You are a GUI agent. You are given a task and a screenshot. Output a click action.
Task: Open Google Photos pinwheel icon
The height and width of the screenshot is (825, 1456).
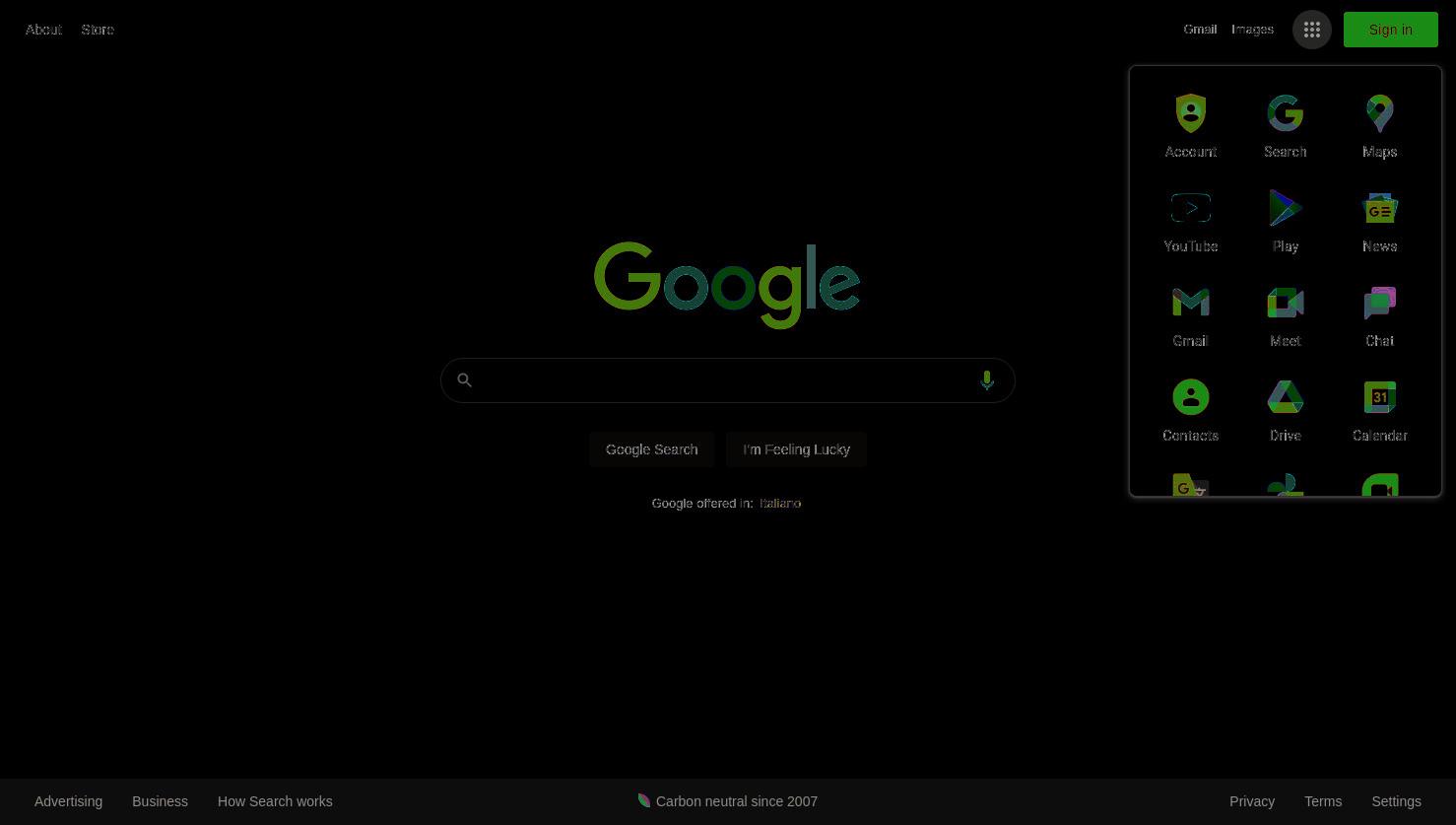click(x=1285, y=485)
